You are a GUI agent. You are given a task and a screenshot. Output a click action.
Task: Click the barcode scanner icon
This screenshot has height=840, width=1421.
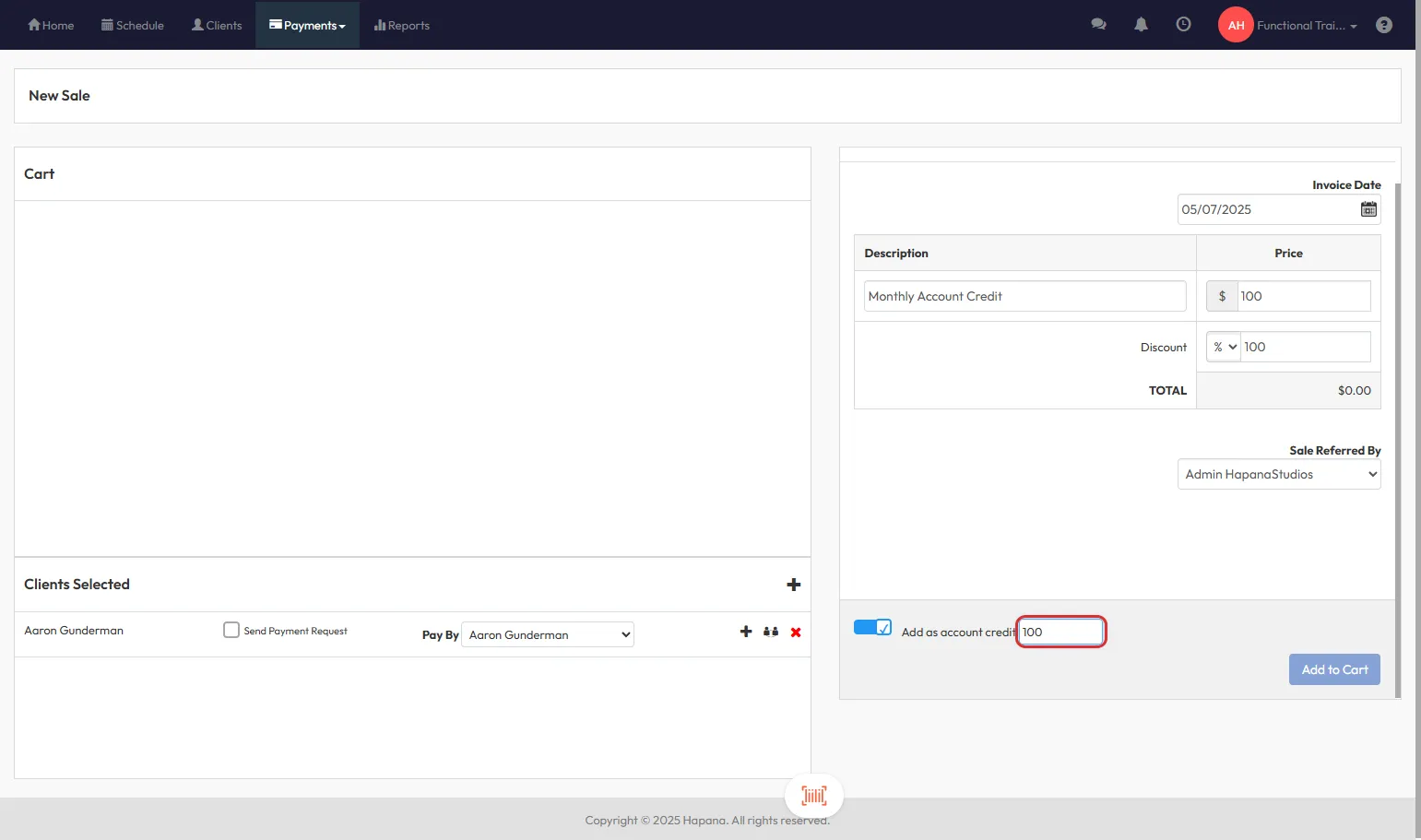pyautogui.click(x=813, y=795)
